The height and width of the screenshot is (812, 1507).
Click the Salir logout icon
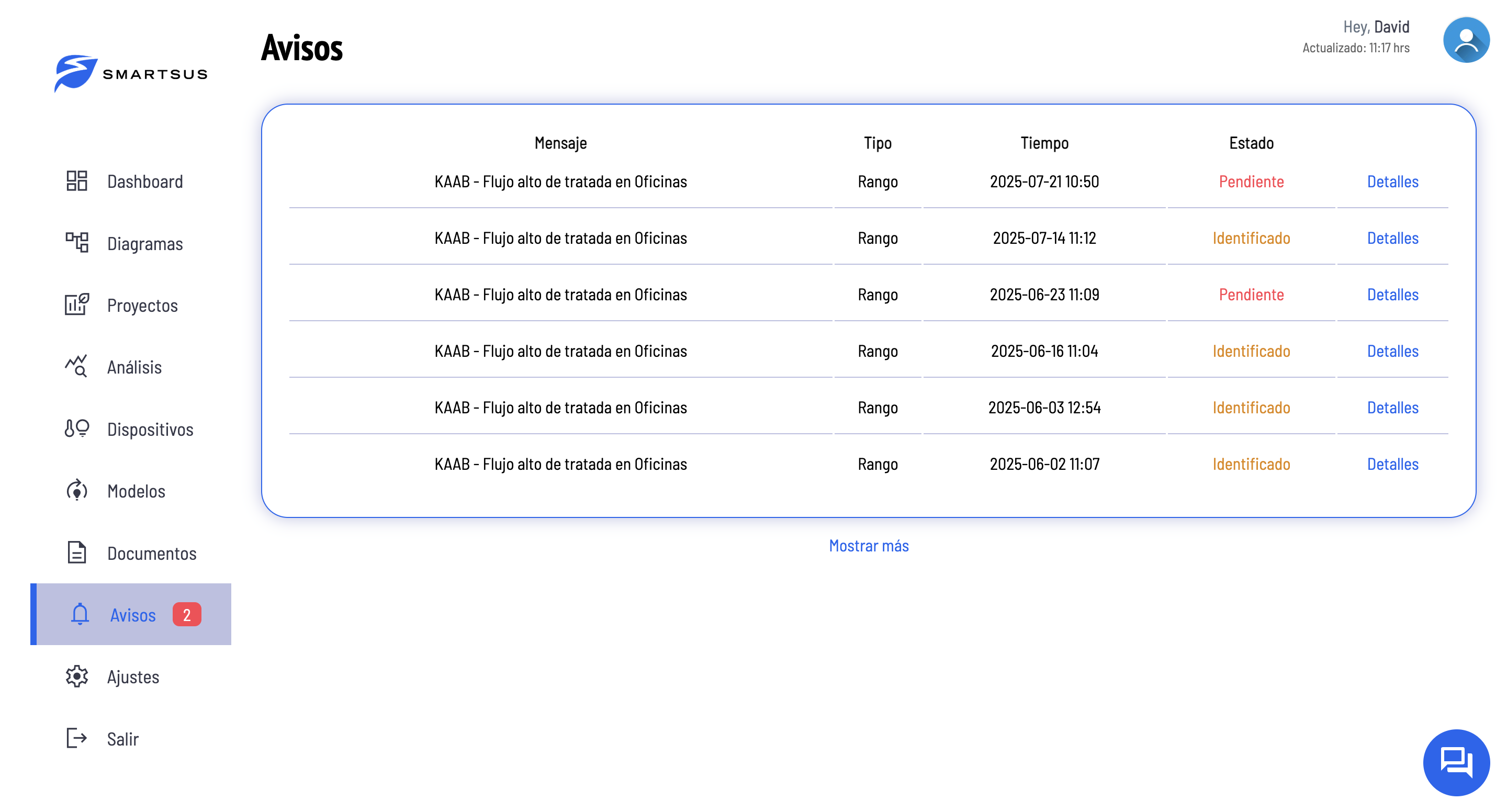[76, 739]
